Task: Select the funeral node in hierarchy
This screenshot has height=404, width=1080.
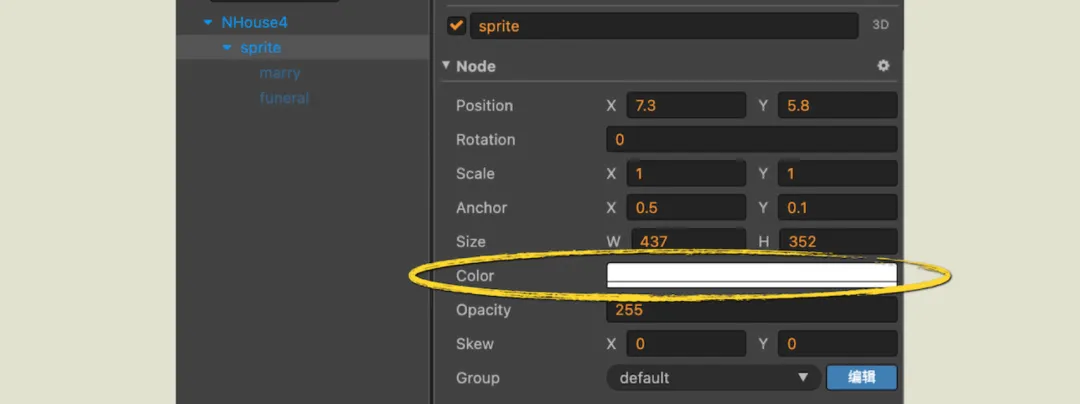Action: coord(284,98)
